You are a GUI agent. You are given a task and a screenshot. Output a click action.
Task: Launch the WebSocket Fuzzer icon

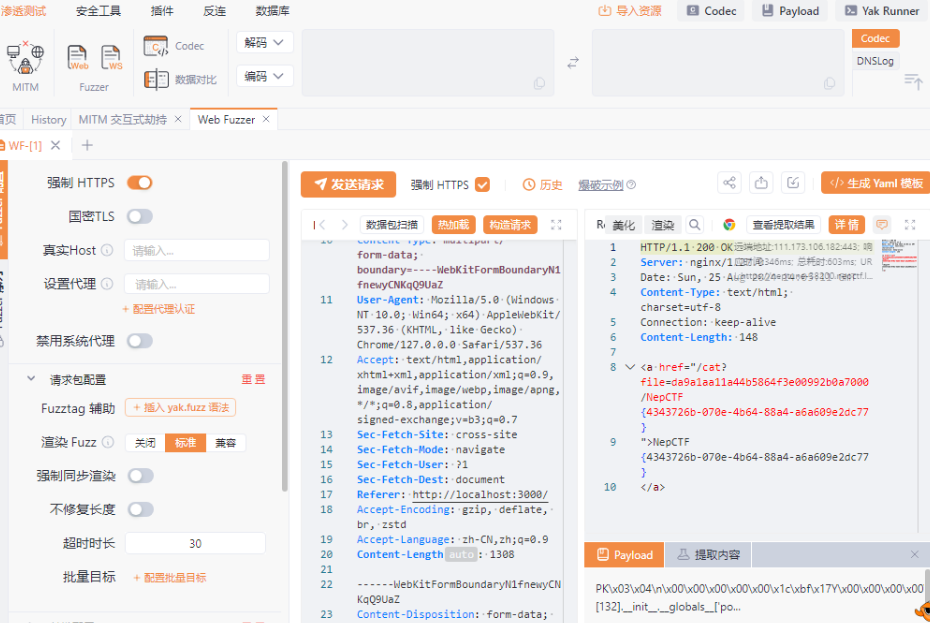pyautogui.click(x=111, y=58)
